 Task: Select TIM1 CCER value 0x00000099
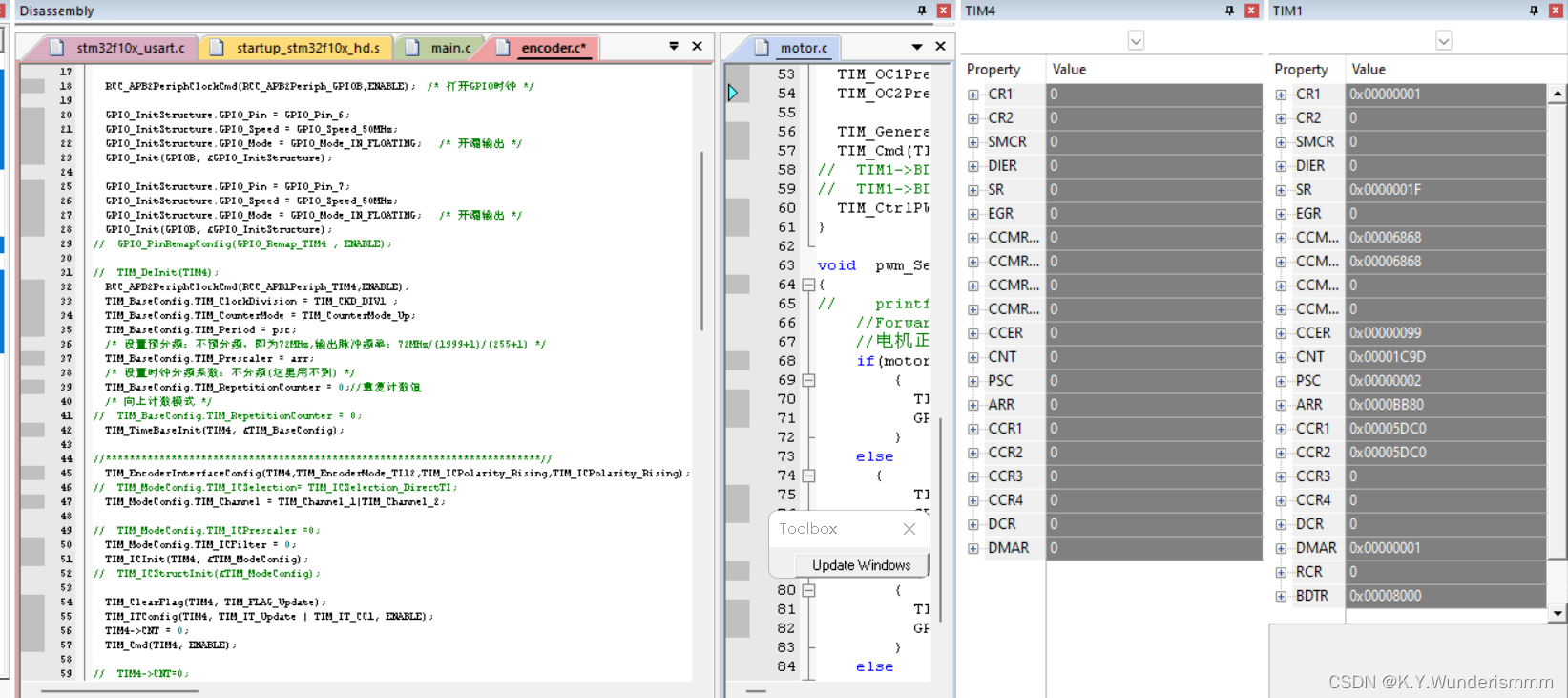(x=1446, y=333)
